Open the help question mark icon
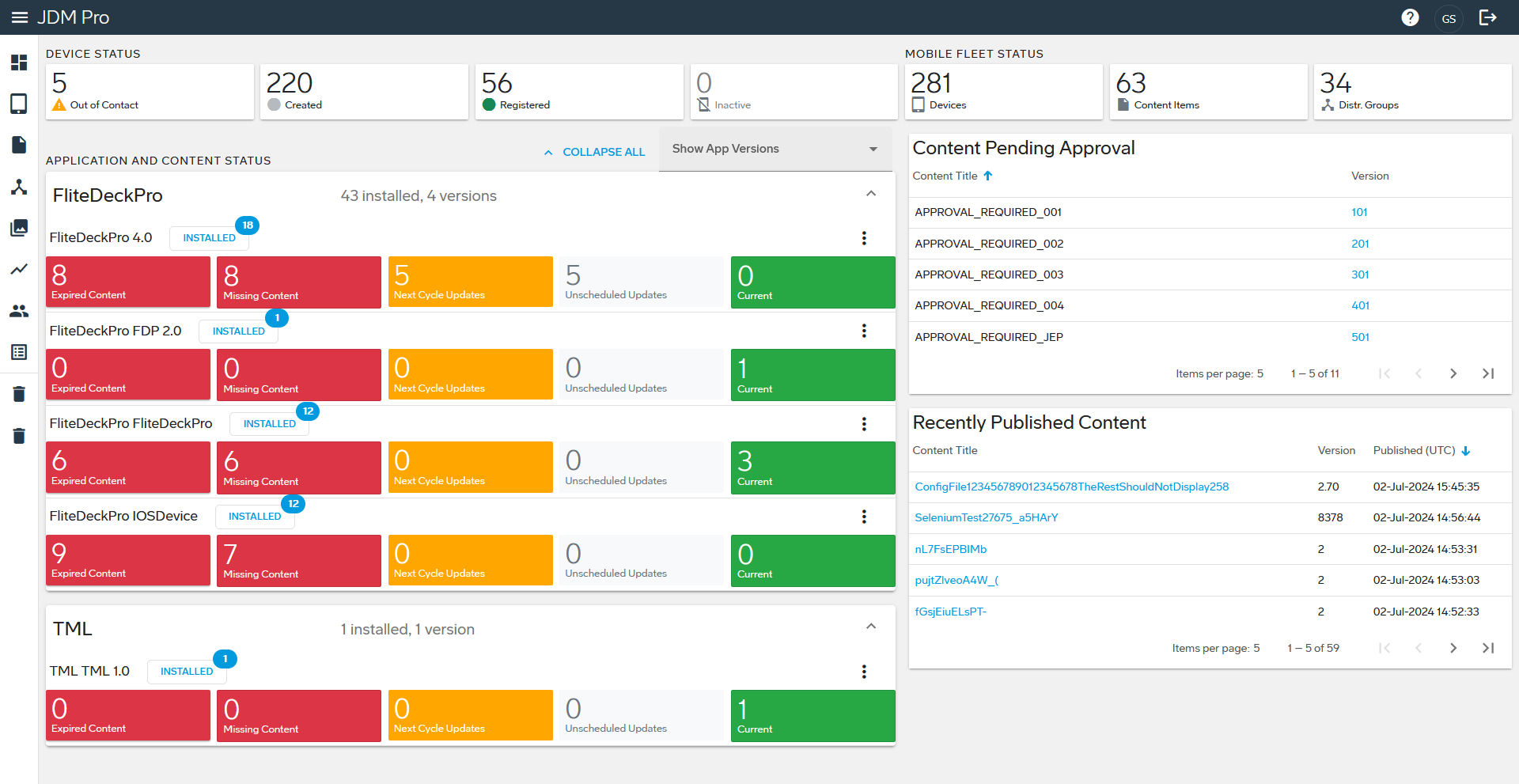 click(x=1410, y=17)
